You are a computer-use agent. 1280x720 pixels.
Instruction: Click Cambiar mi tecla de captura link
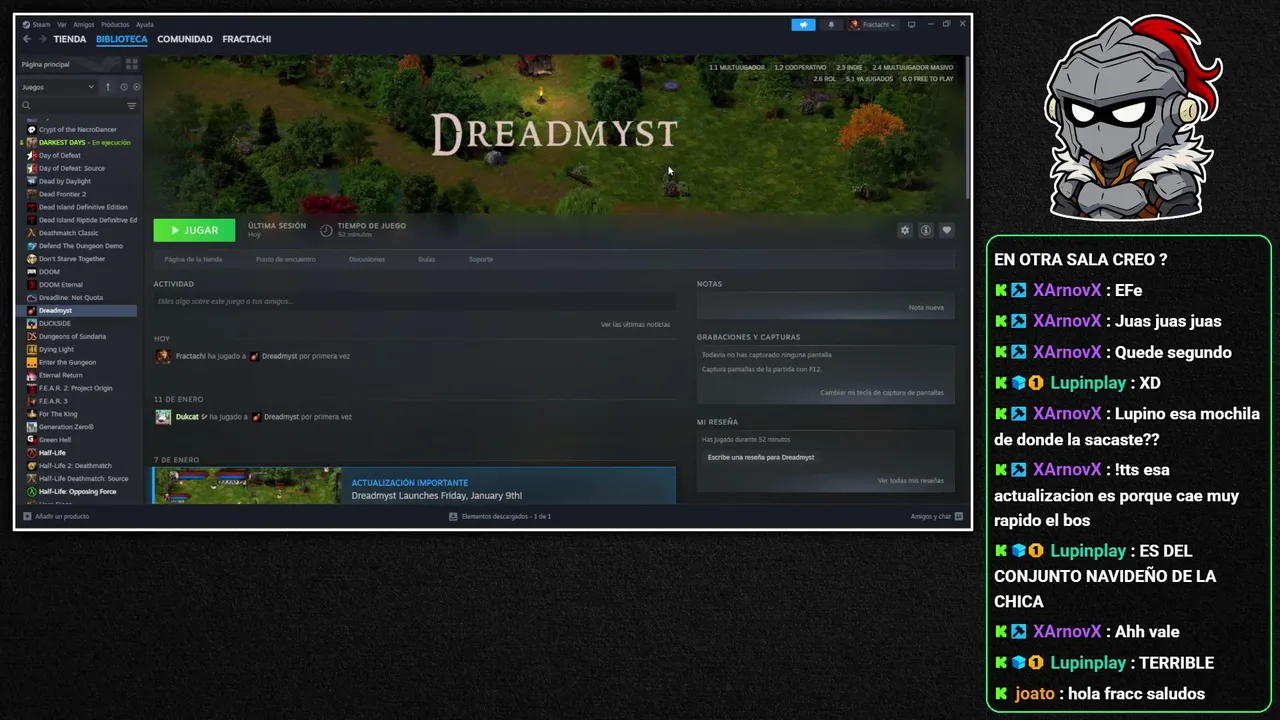click(882, 392)
